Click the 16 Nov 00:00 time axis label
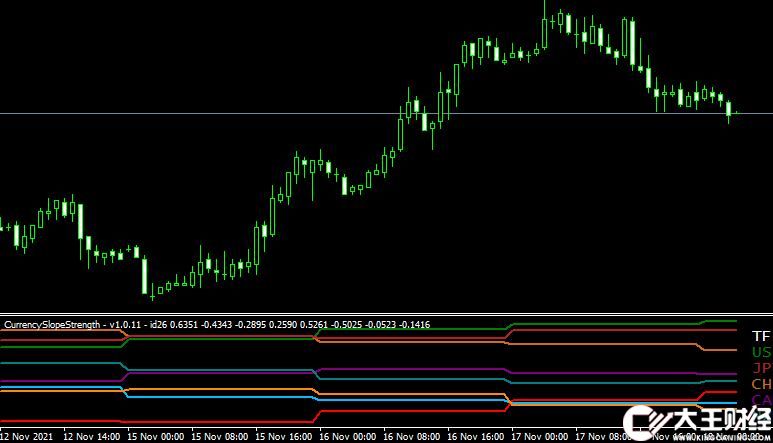Viewport: 773px width, 443px height. pos(348,437)
